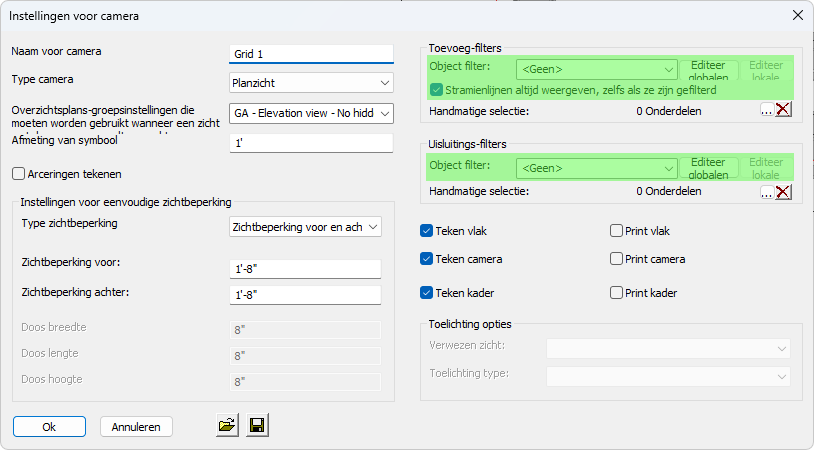The width and height of the screenshot is (814, 450).
Task: Click the Naam voor camera text field
Action: (x=310, y=54)
